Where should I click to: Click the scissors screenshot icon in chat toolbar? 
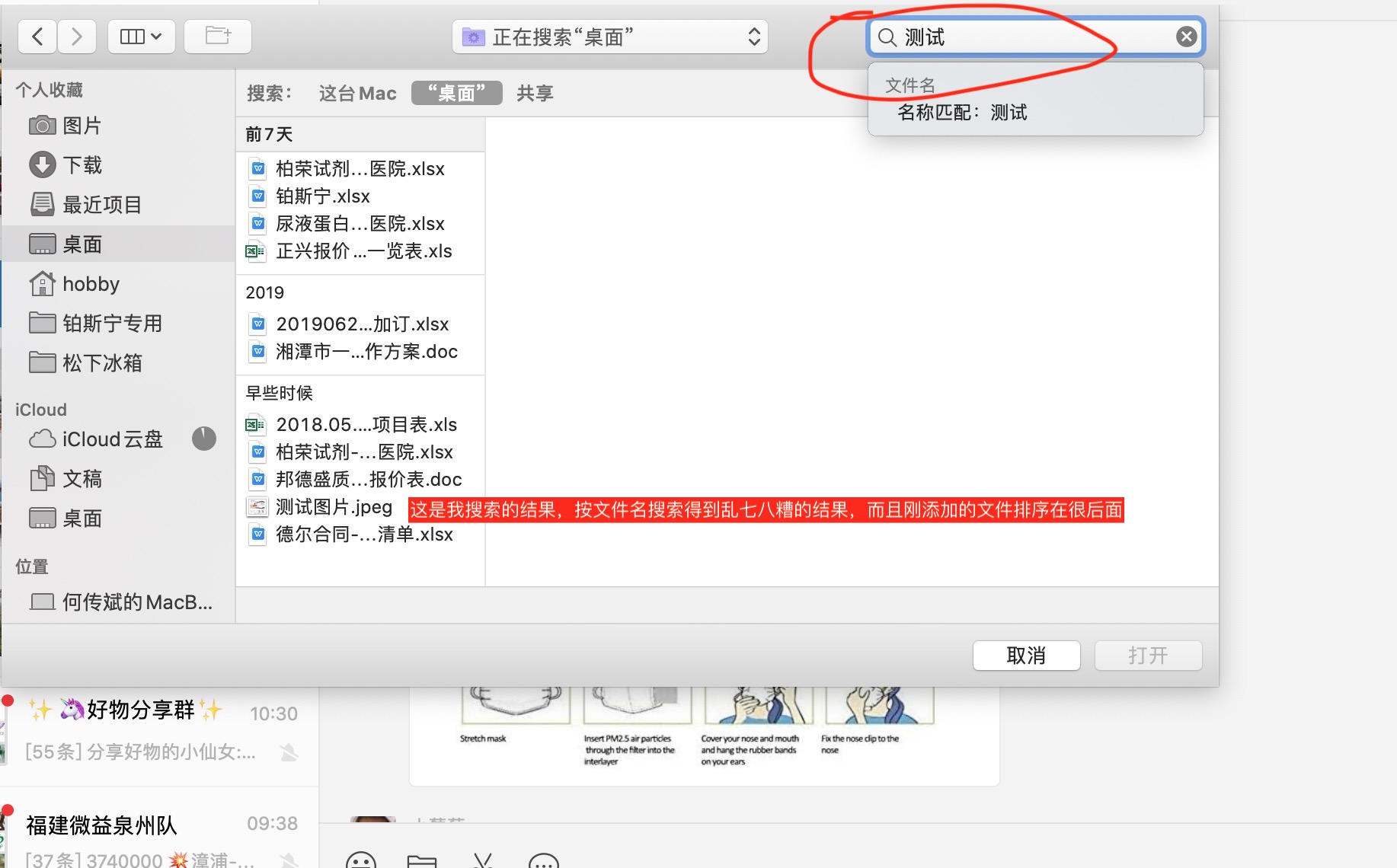pyautogui.click(x=483, y=861)
